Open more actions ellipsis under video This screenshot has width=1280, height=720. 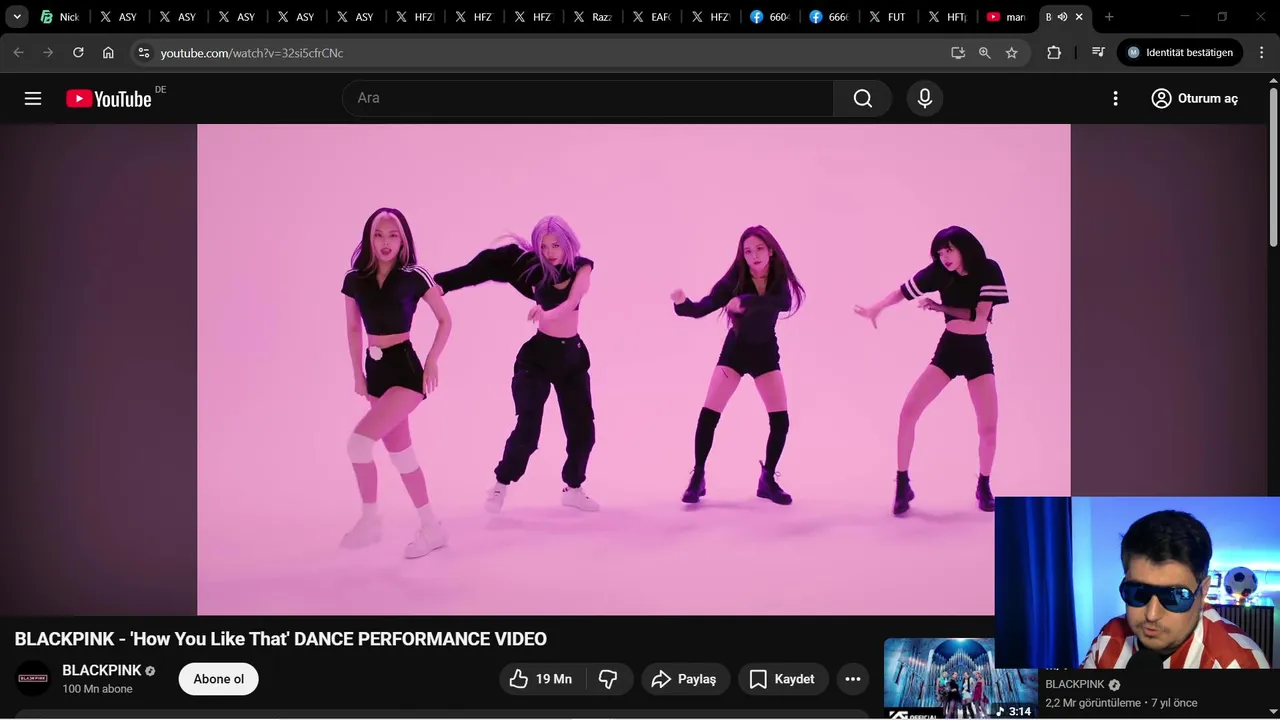[x=853, y=679]
